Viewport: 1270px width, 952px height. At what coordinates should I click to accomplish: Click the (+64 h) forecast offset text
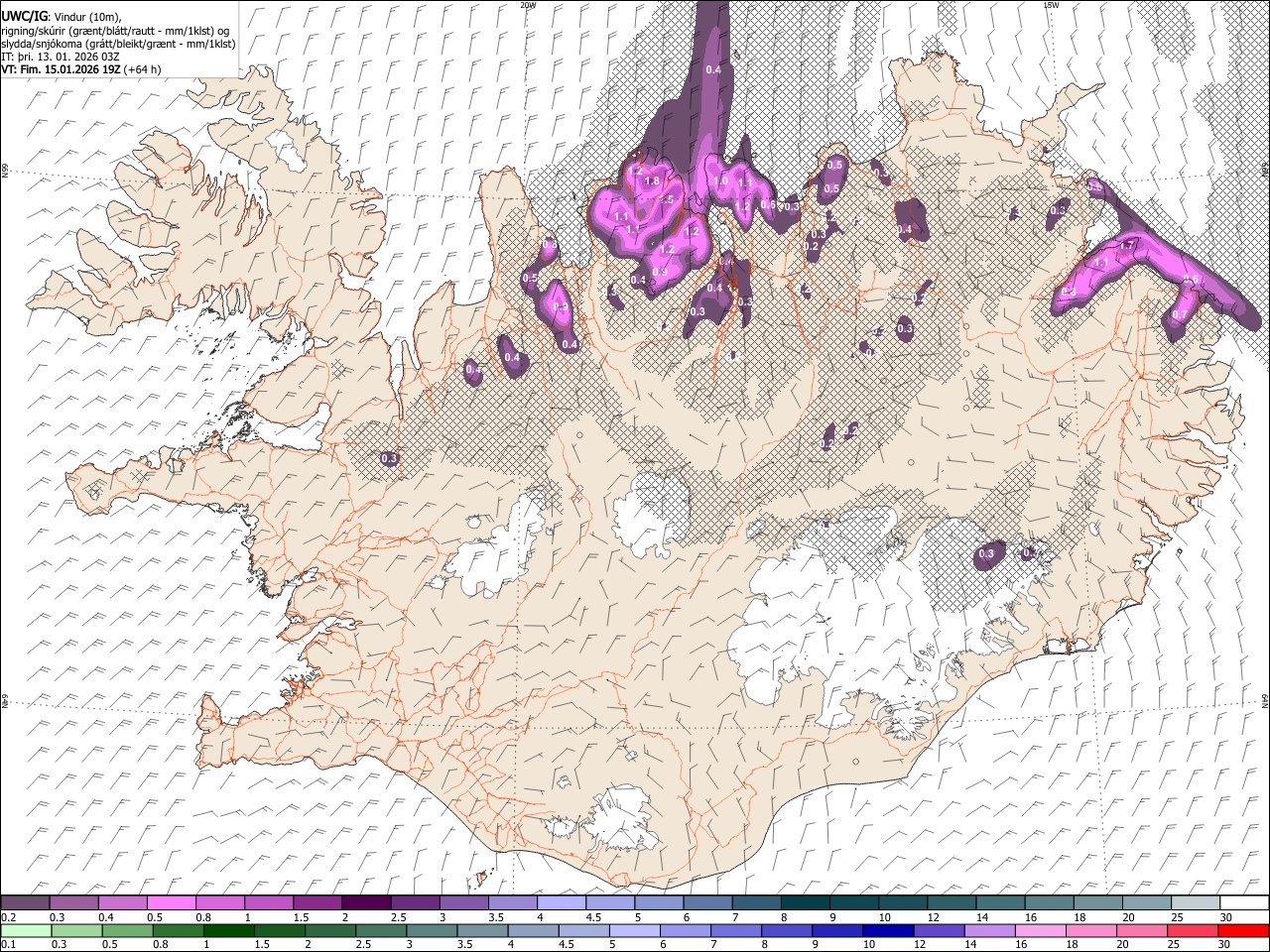(143, 69)
